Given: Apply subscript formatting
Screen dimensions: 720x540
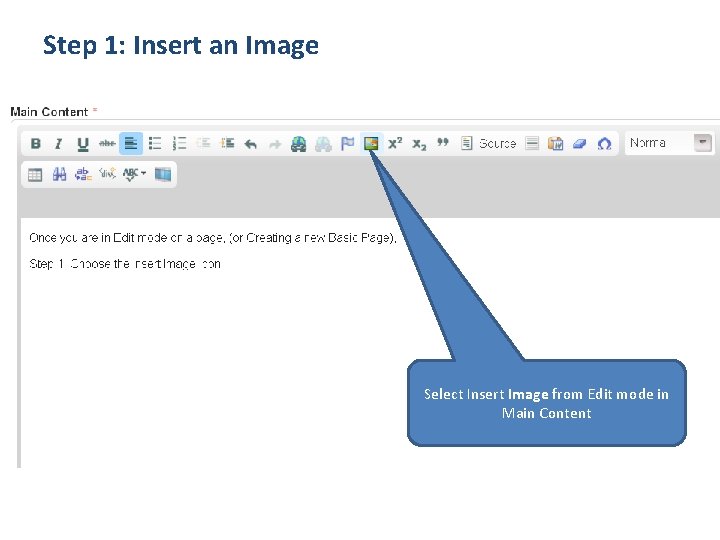Looking at the screenshot, I should tap(419, 144).
